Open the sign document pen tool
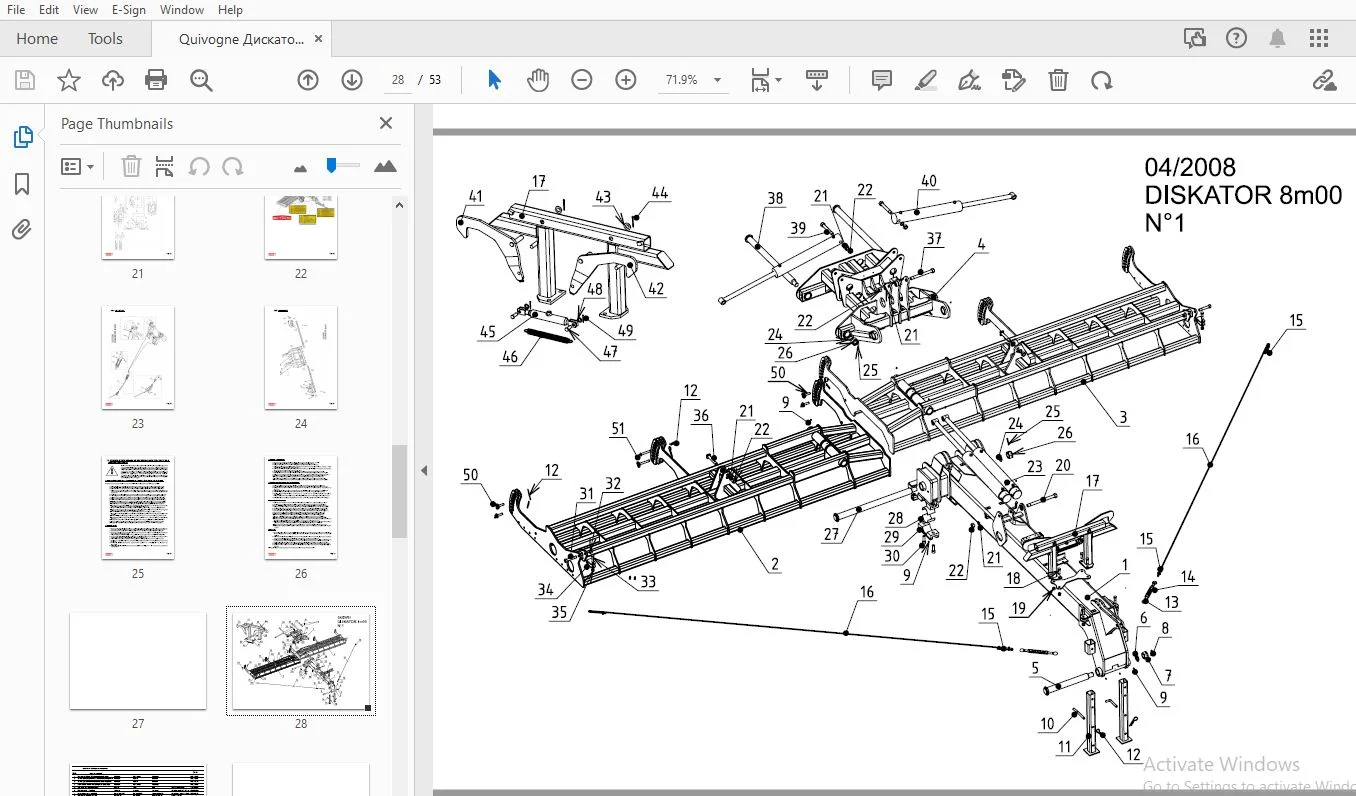The width and height of the screenshot is (1356, 796). [x=969, y=80]
